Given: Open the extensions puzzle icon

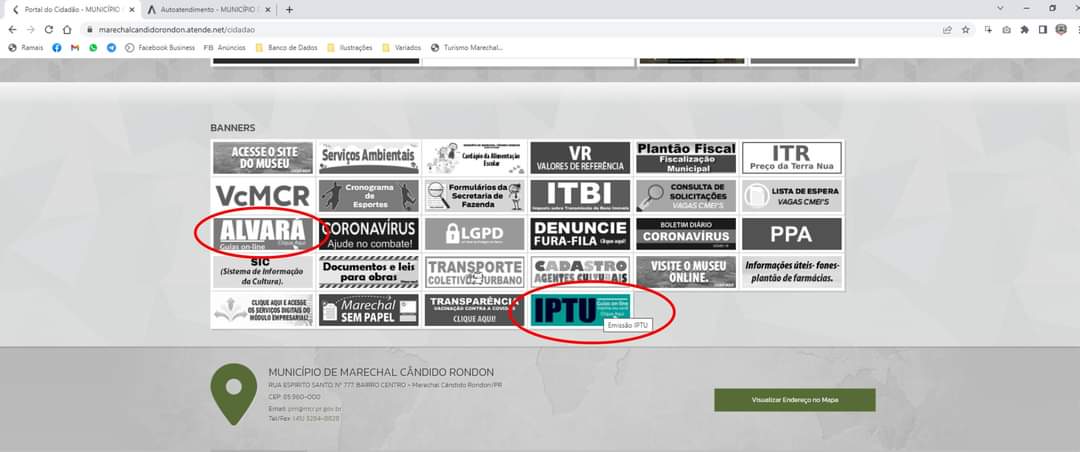Looking at the screenshot, I should [x=1024, y=30].
